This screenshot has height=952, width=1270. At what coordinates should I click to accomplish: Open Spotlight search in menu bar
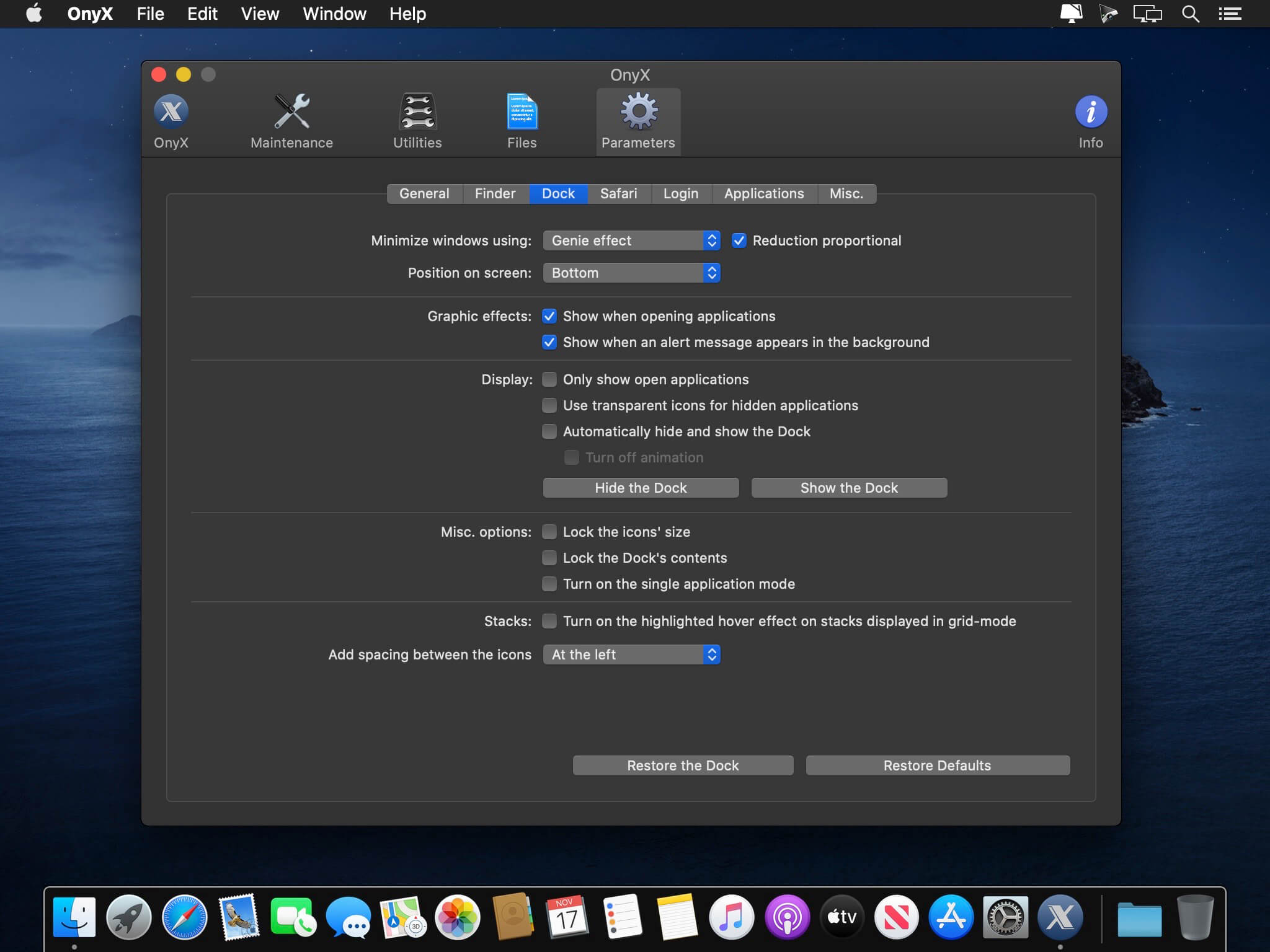[x=1190, y=14]
